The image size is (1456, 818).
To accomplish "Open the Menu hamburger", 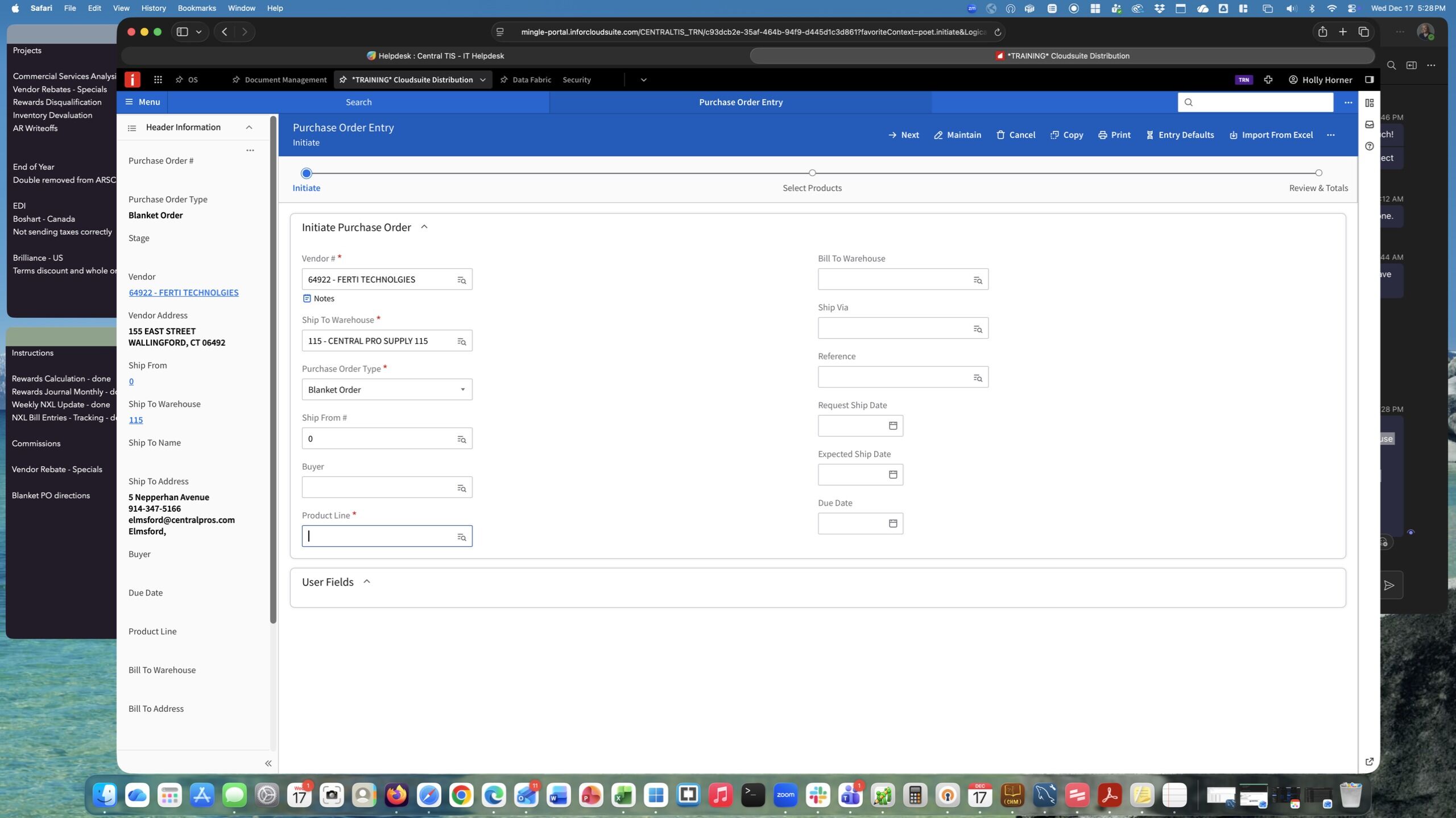I will coord(142,102).
